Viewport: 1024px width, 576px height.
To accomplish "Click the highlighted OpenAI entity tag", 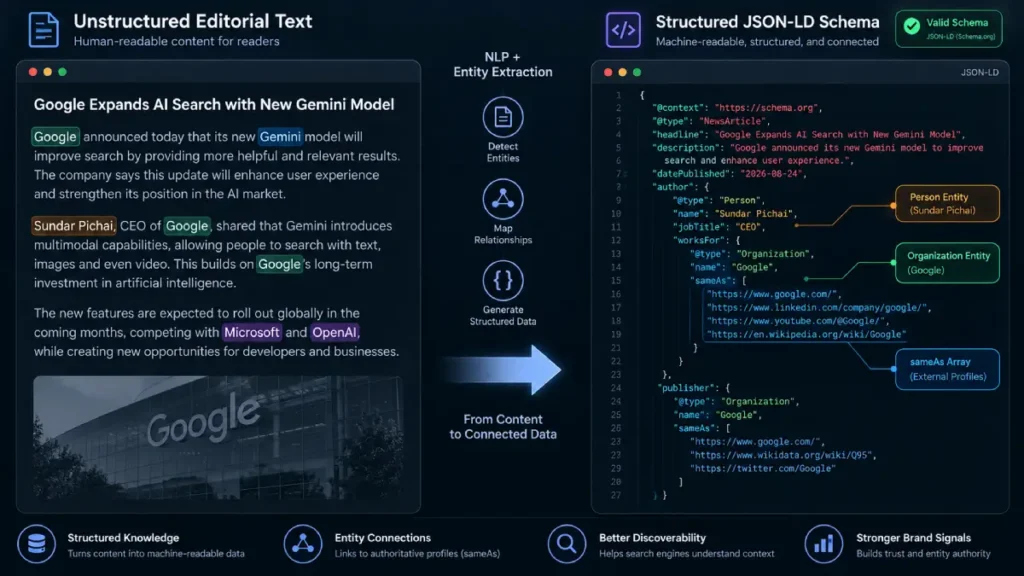I will (x=334, y=332).
